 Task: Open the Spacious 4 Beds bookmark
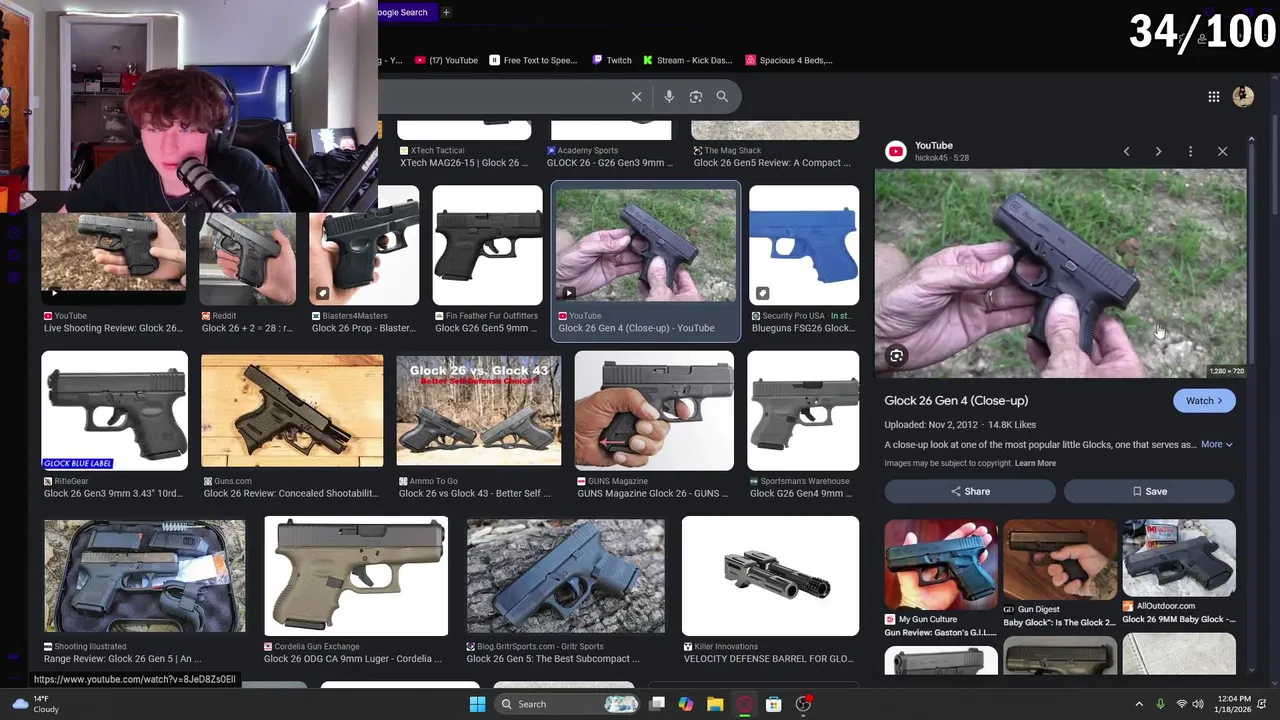click(789, 60)
